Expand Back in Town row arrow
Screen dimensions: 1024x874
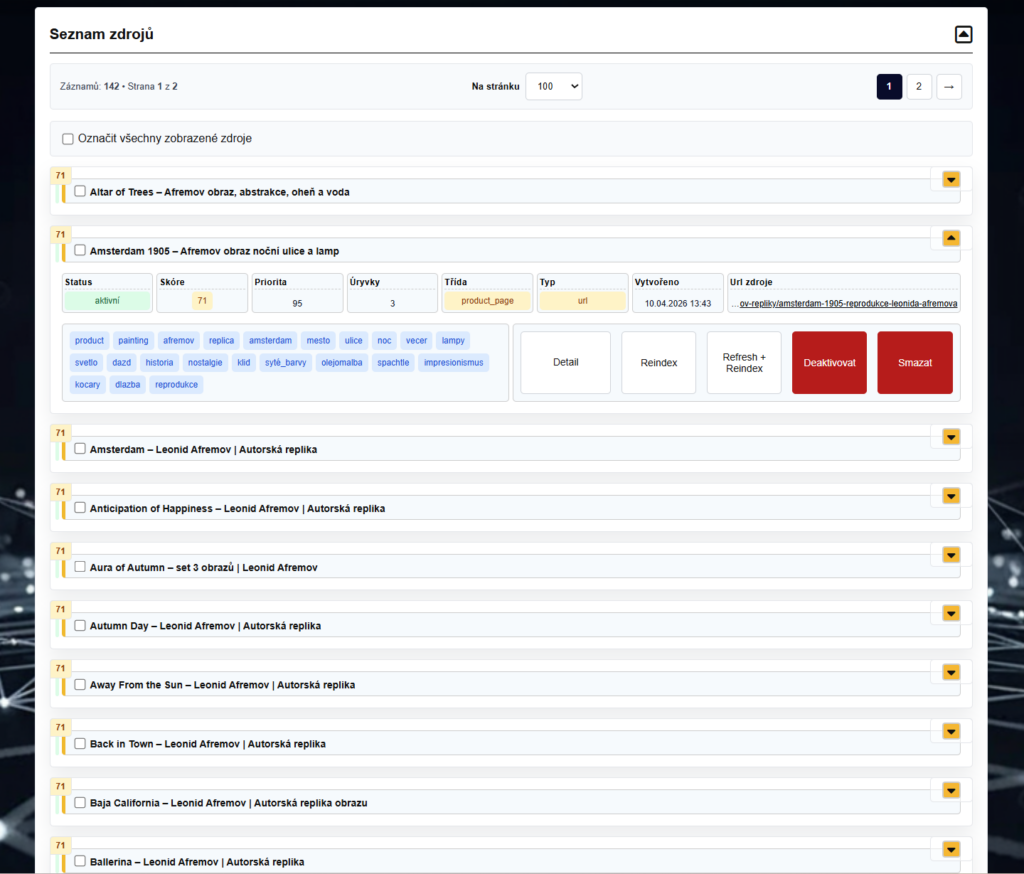[x=951, y=731]
